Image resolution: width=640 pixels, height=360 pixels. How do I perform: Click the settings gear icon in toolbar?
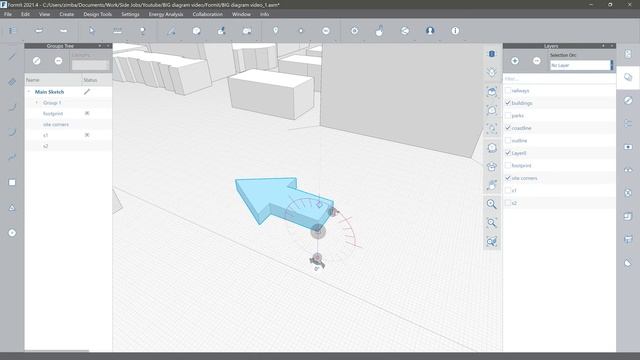coord(354,31)
